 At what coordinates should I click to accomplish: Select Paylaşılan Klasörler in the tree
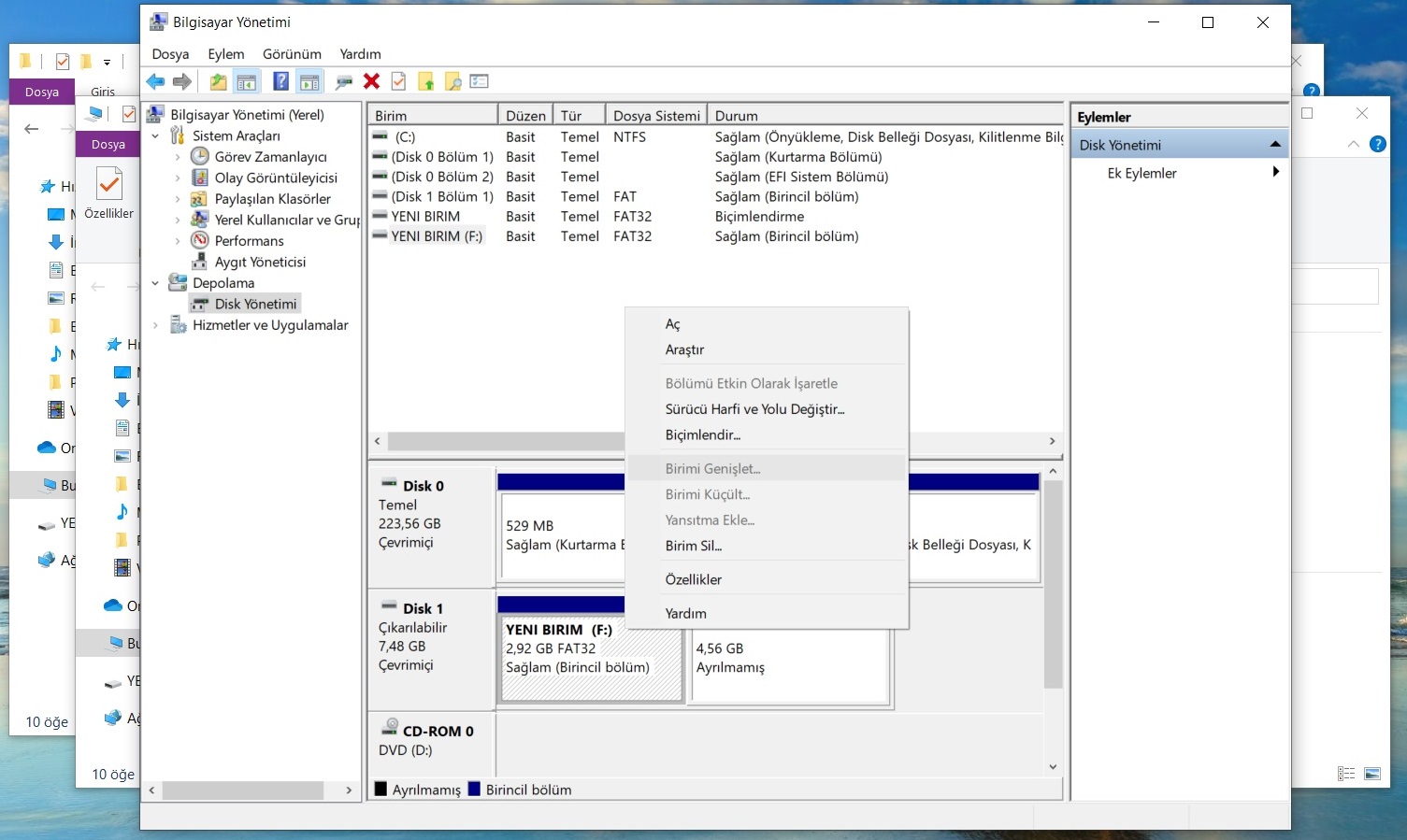click(272, 199)
